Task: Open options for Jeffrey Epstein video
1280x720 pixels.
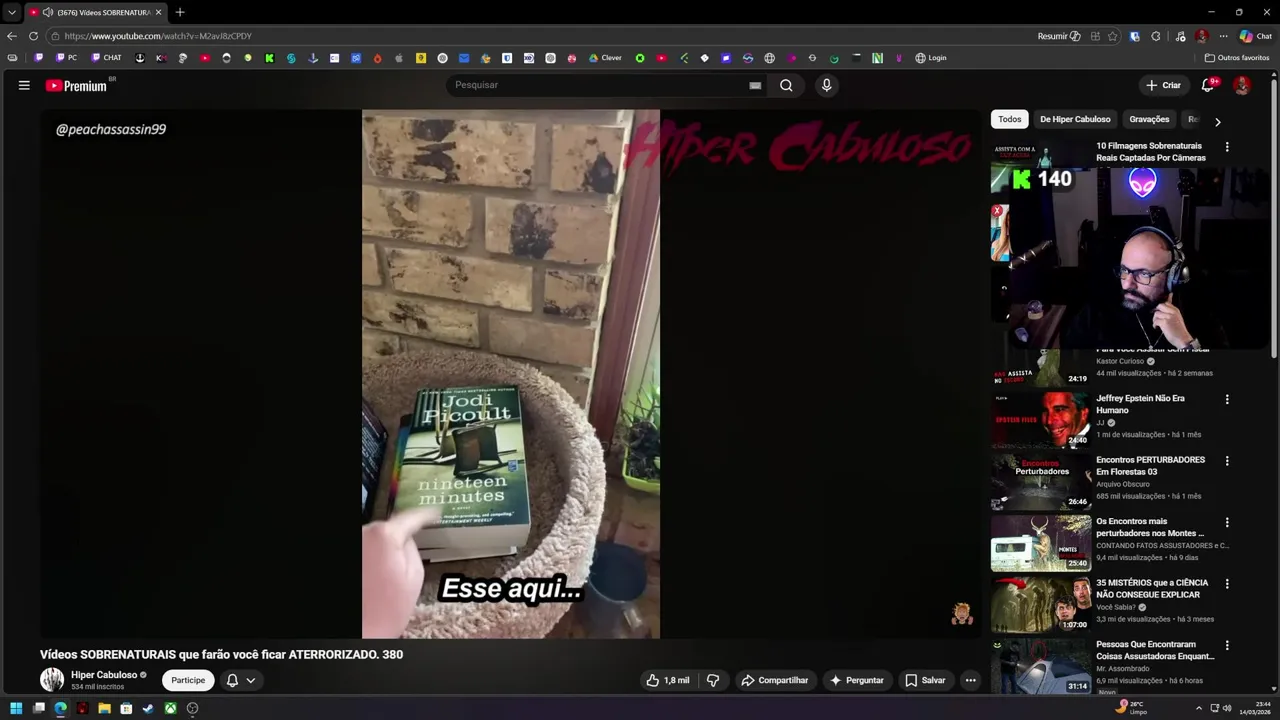Action: tap(1227, 399)
